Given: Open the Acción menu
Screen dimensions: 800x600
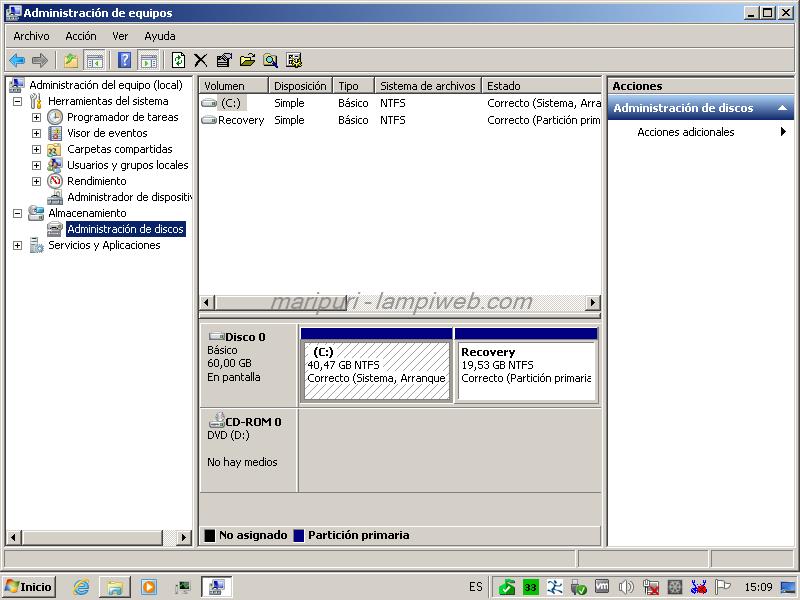Looking at the screenshot, I should tap(81, 36).
